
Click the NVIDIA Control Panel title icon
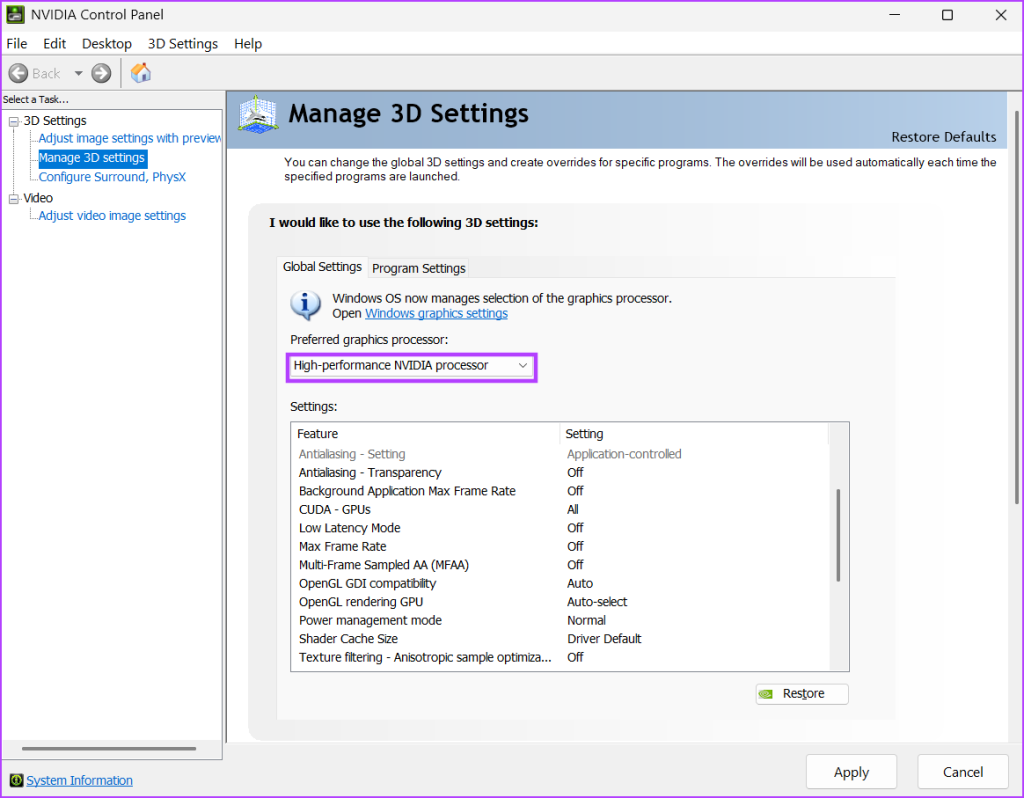click(x=16, y=14)
